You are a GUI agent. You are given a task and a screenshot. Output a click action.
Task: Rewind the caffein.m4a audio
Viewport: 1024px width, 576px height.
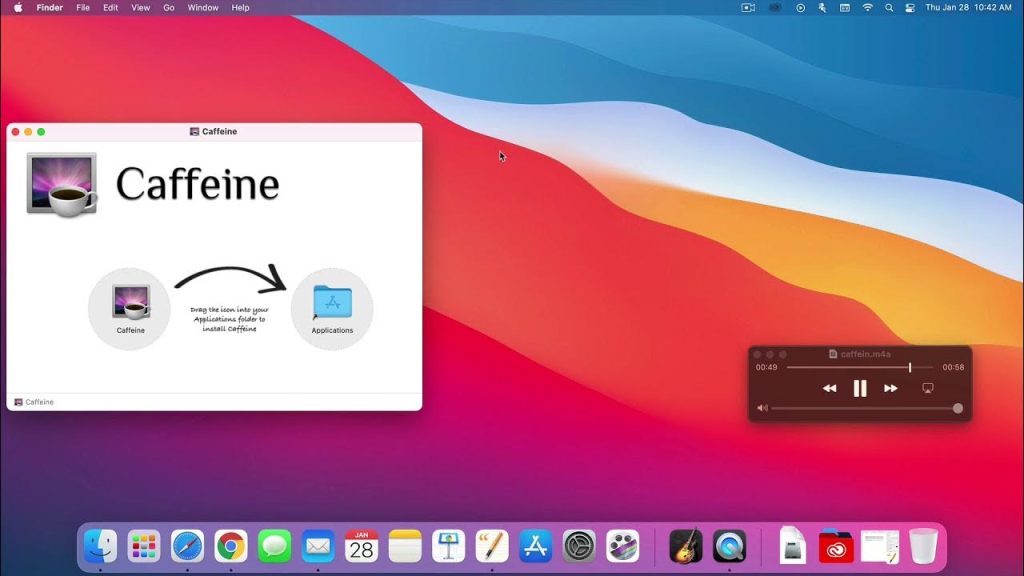830,389
